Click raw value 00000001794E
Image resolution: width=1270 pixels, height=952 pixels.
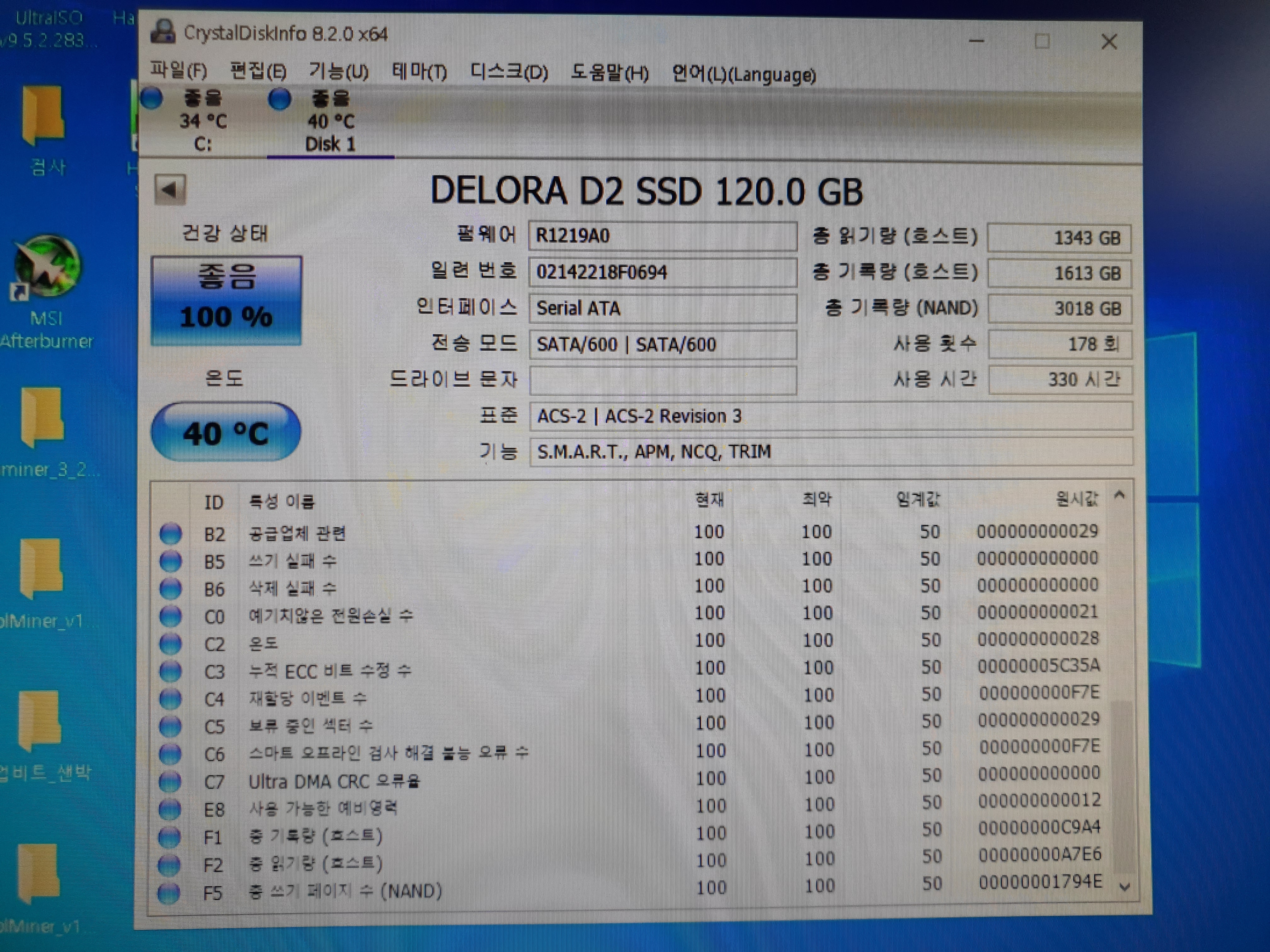pyautogui.click(x=1040, y=882)
